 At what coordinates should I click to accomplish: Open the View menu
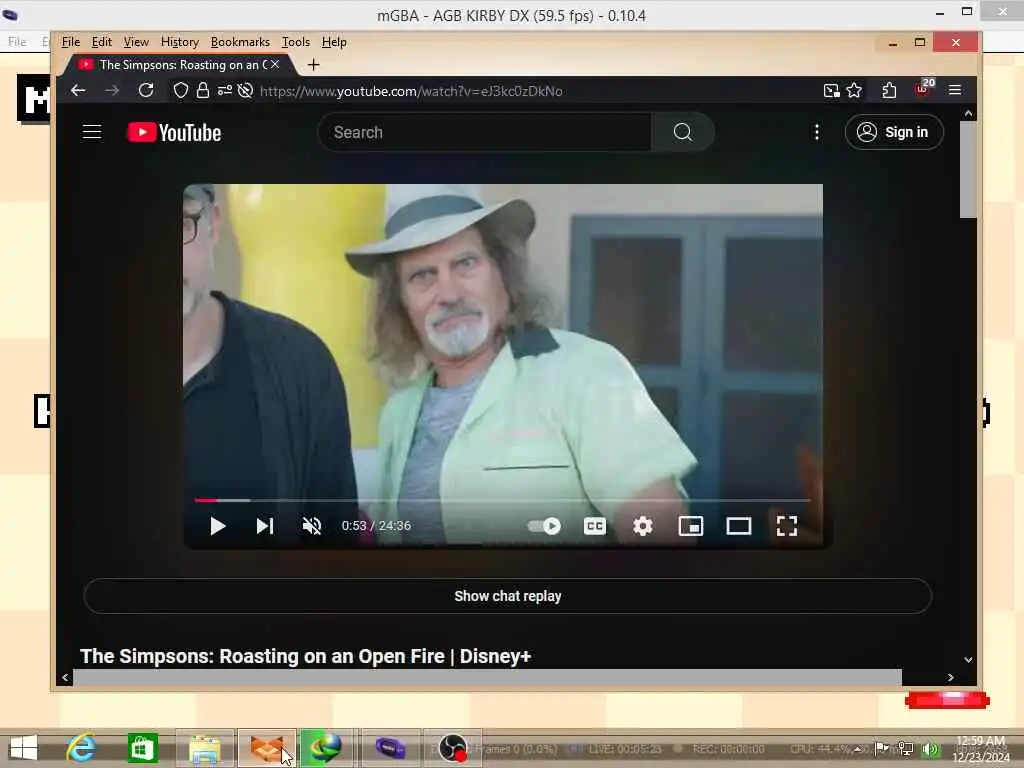pyautogui.click(x=136, y=42)
